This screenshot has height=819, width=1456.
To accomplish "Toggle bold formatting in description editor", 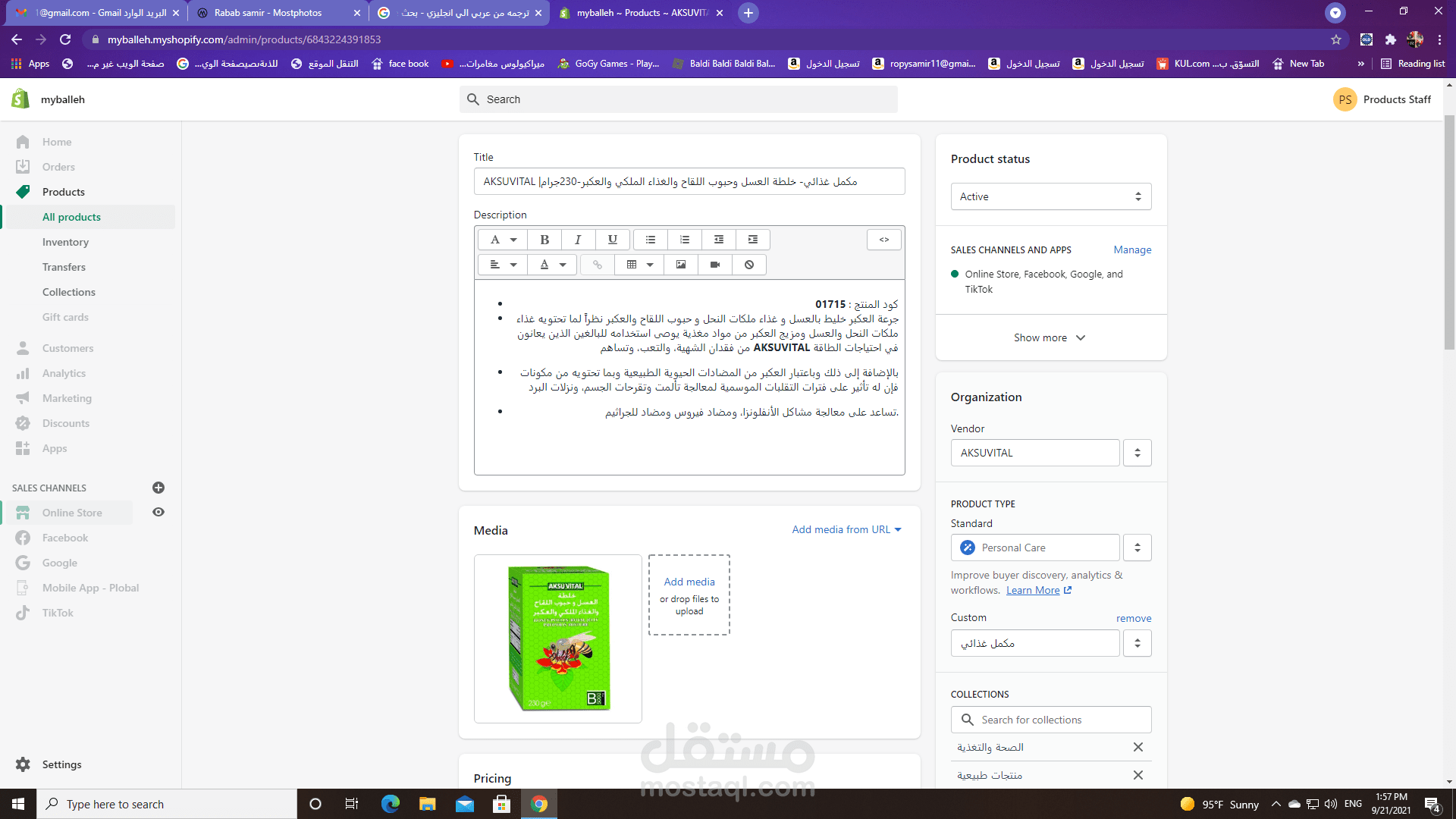I will point(544,240).
